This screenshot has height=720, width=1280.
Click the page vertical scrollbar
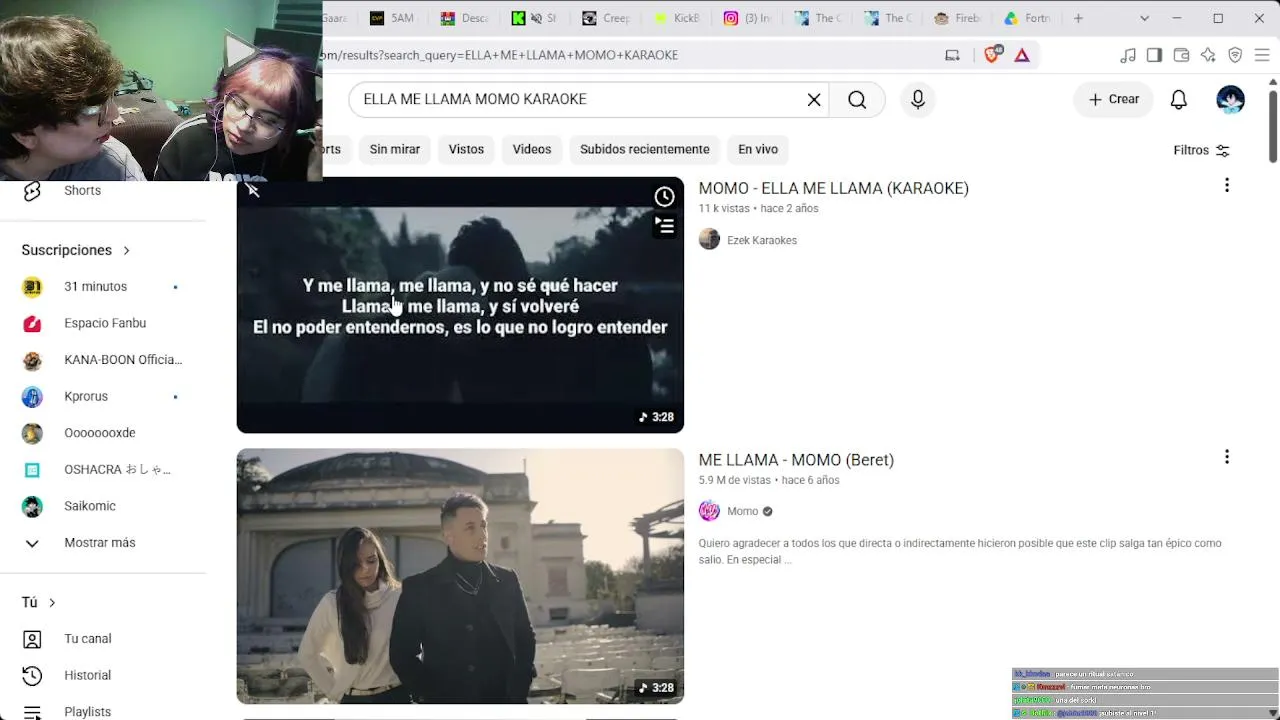click(1272, 125)
